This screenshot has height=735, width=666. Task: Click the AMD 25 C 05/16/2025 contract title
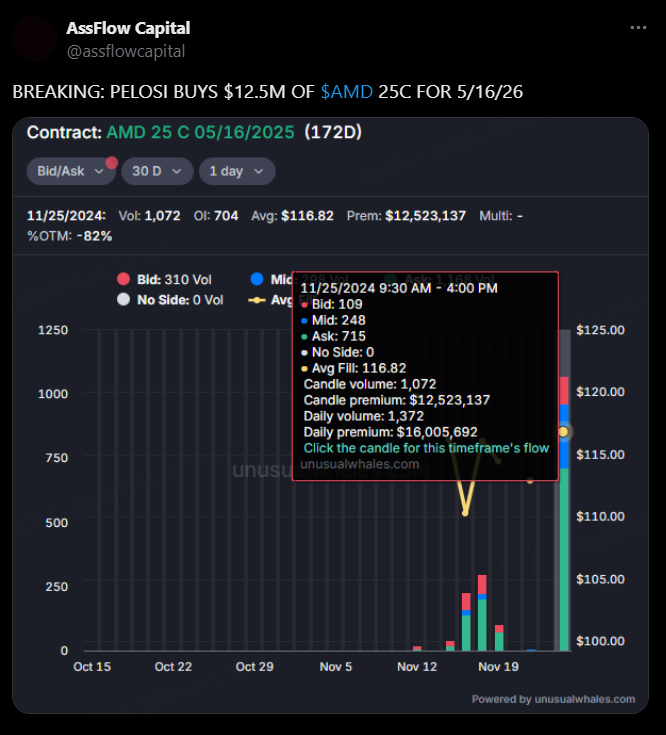click(x=200, y=132)
